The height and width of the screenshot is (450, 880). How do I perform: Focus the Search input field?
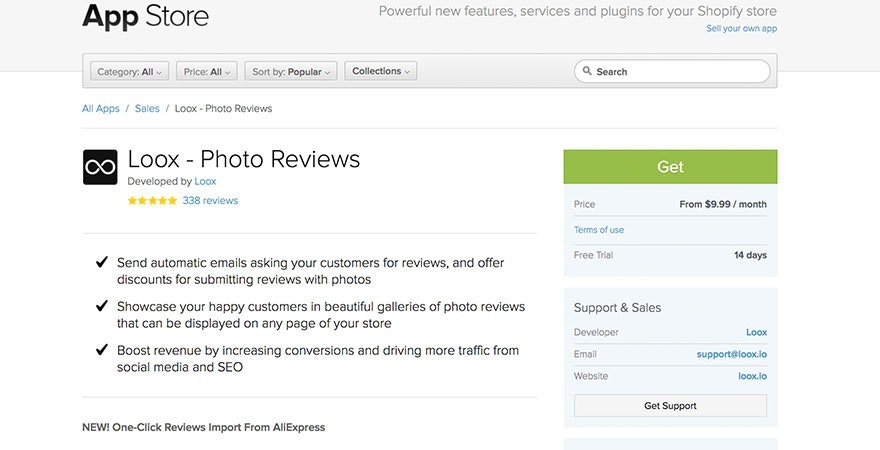[680, 72]
